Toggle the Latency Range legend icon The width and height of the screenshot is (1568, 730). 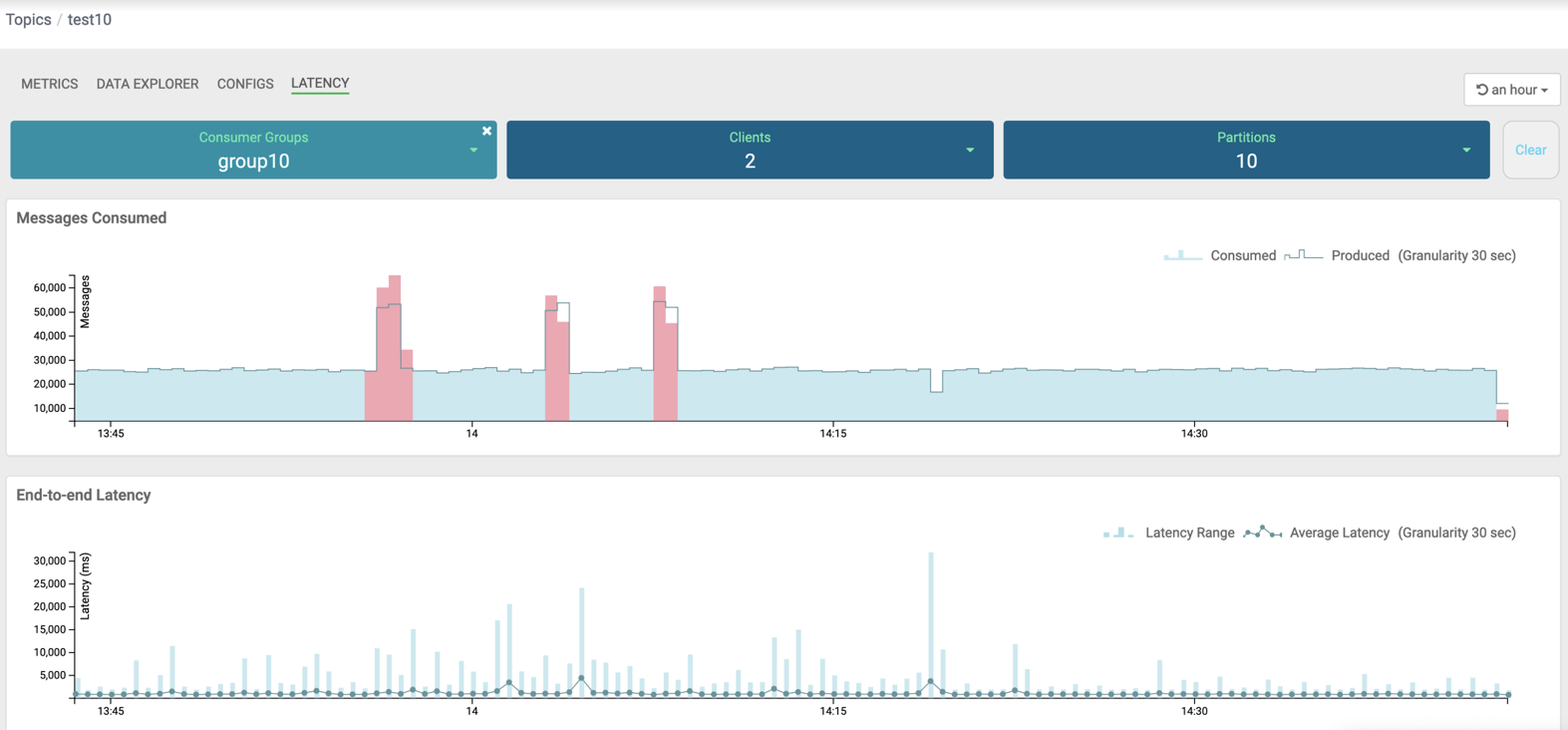coord(1118,534)
